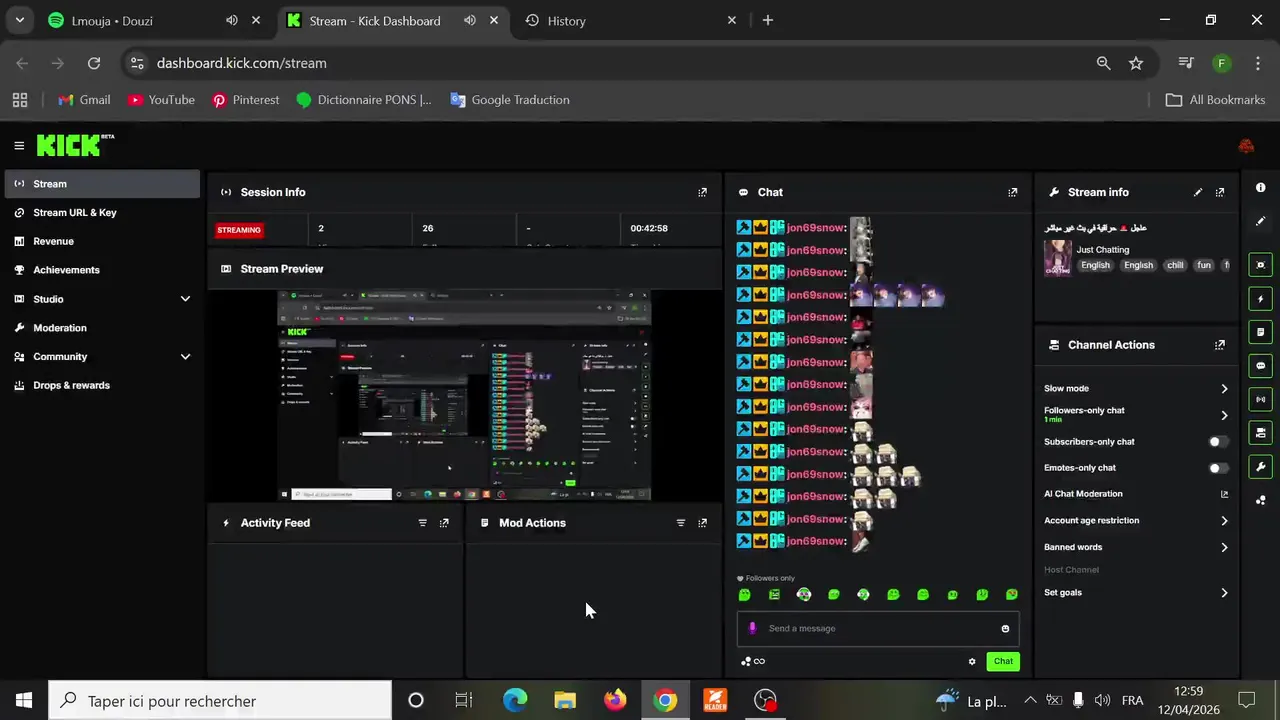Click the channel points icon below message box
Screen dimensions: 1280x720
pyautogui.click(x=746, y=661)
